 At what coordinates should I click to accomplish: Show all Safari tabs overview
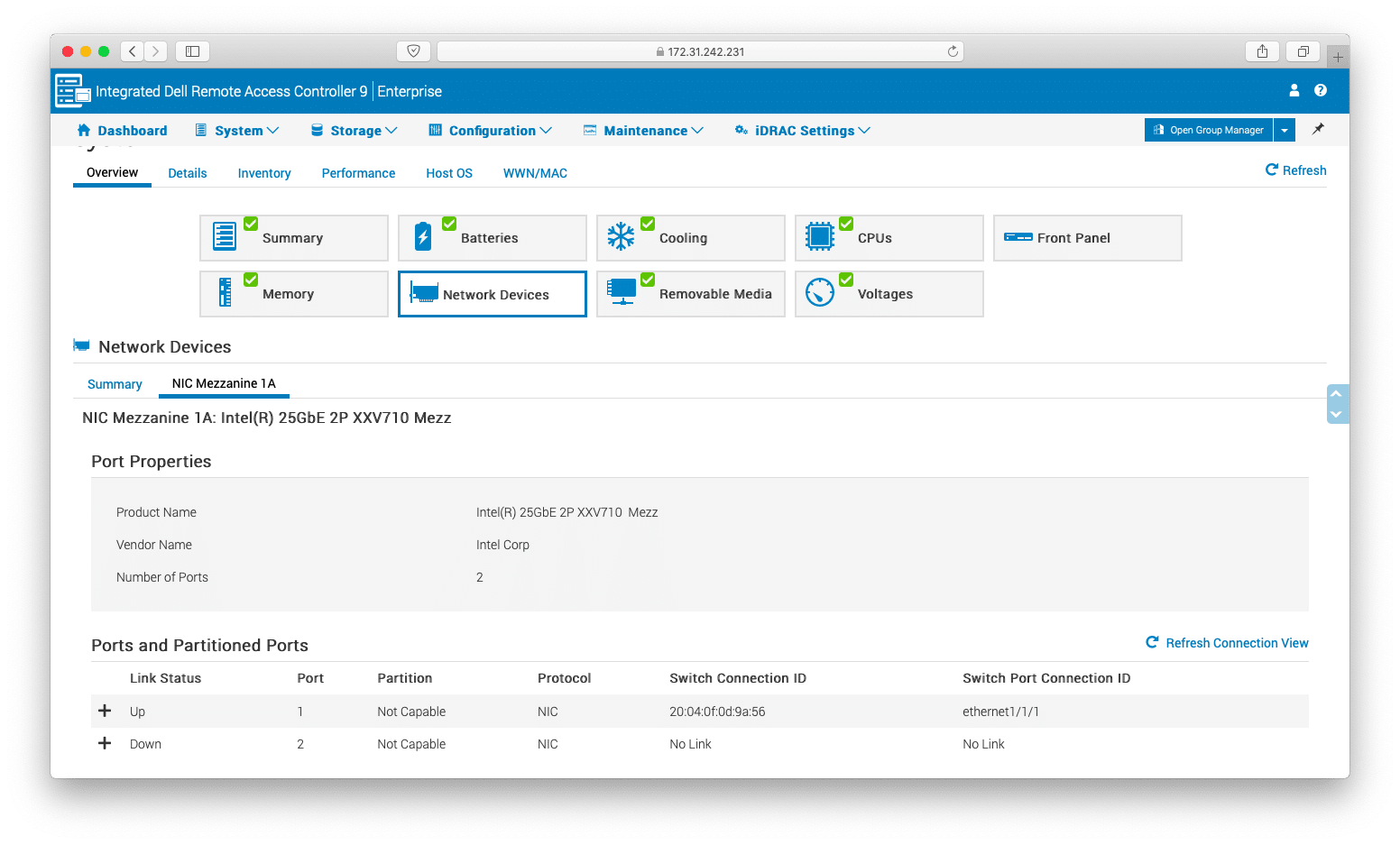click(1303, 51)
